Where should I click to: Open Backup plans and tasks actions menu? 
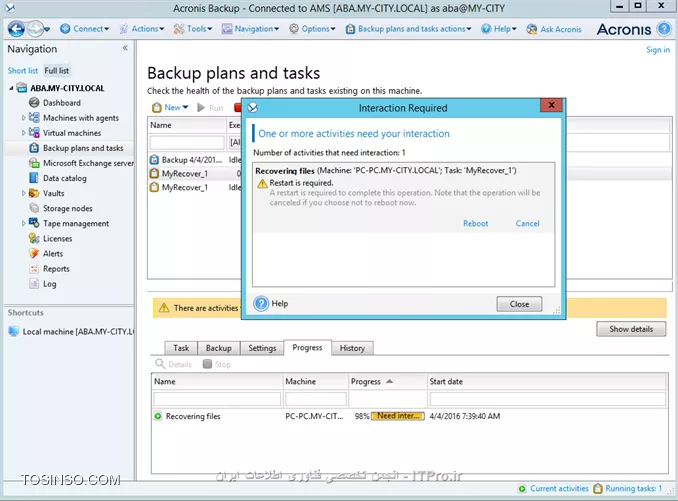(409, 29)
